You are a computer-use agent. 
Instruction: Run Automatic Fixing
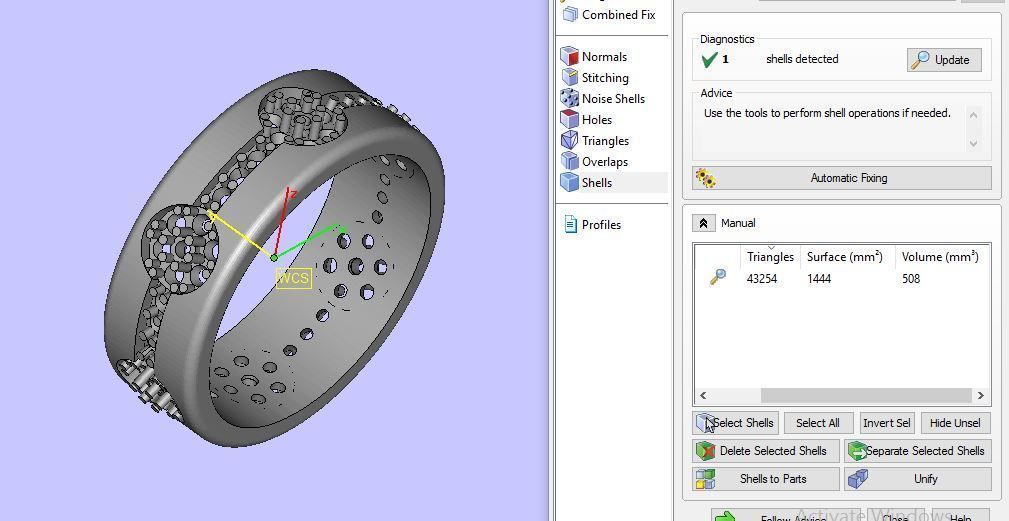[x=842, y=178]
